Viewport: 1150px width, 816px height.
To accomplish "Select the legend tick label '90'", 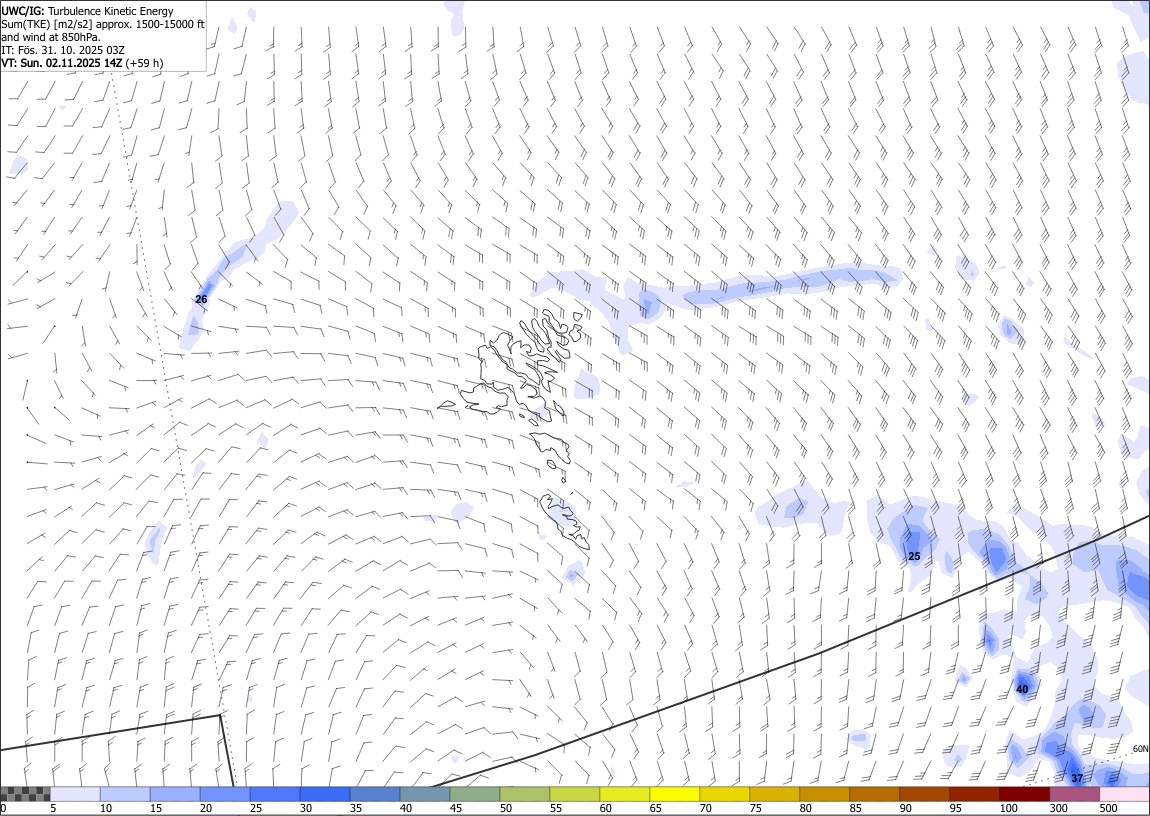I will coord(906,808).
